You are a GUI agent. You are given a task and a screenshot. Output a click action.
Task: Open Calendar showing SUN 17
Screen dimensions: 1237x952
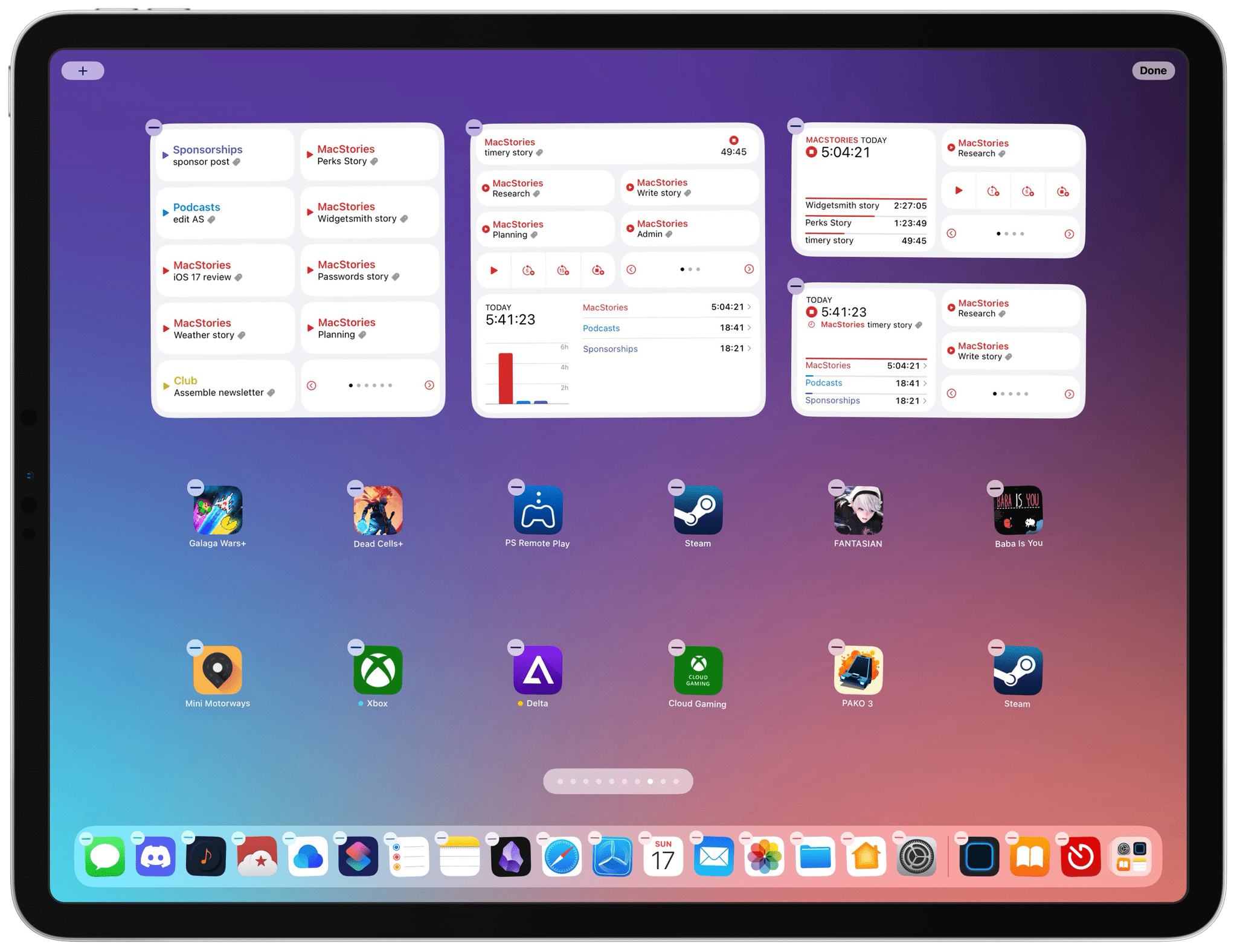coord(663,857)
